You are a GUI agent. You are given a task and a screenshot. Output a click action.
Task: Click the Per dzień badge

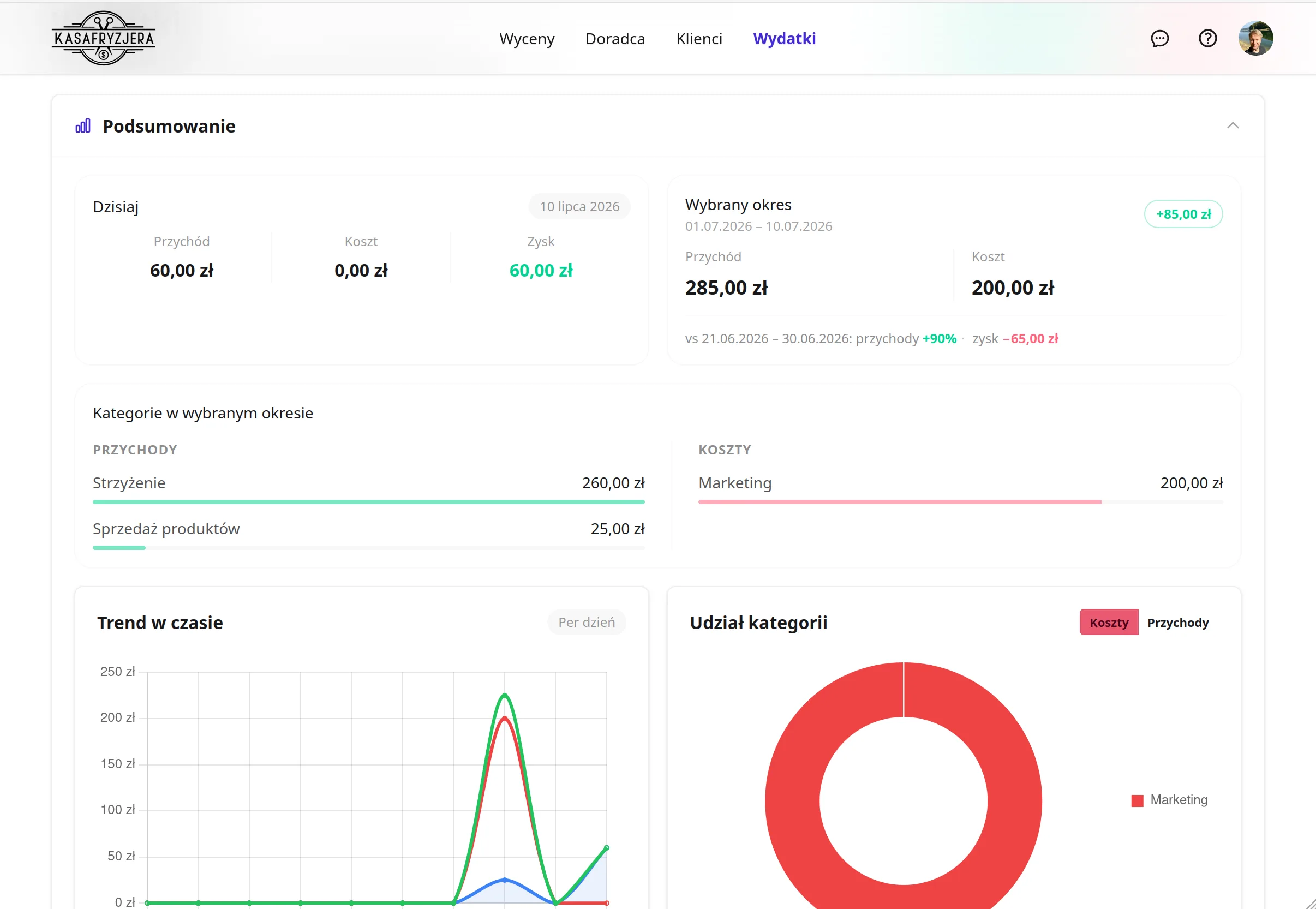(587, 622)
